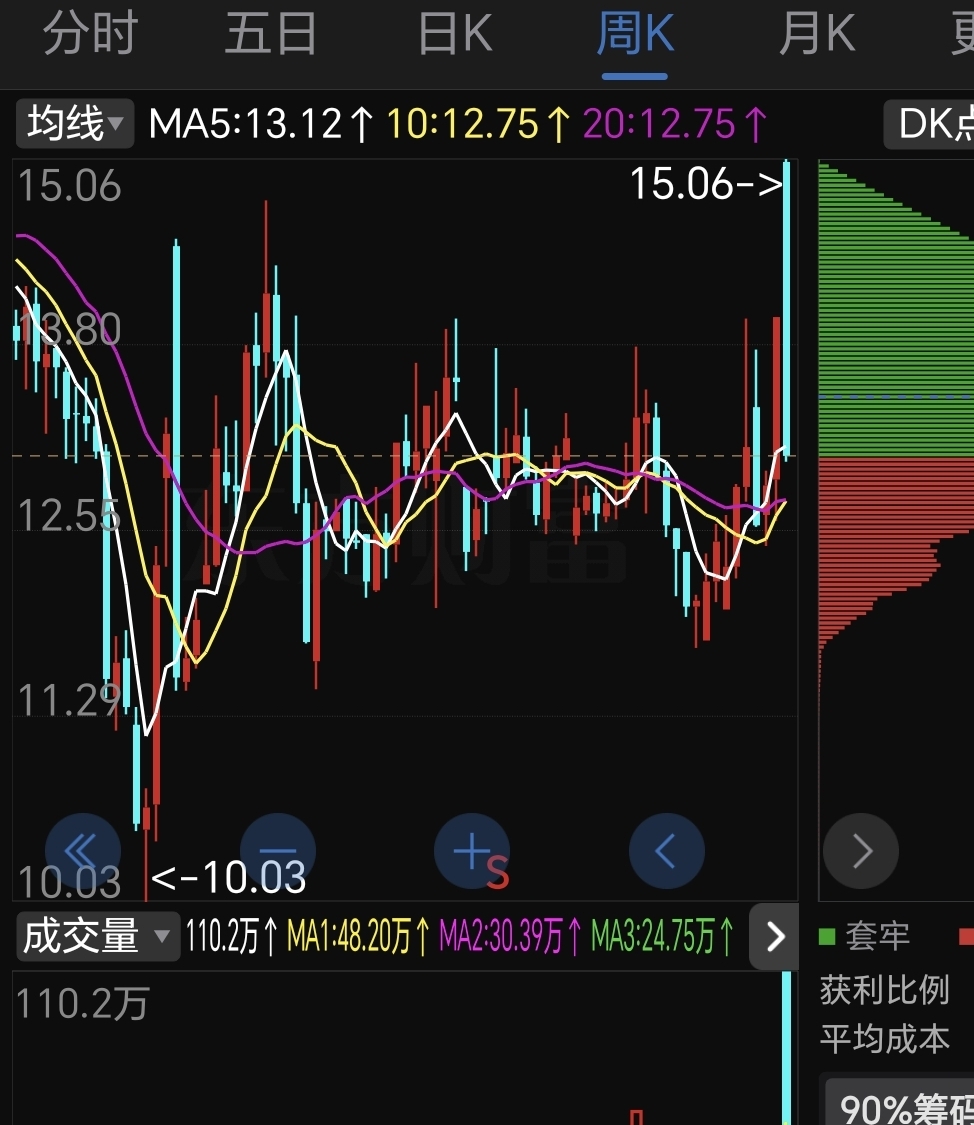The height and width of the screenshot is (1125, 974).
Task: Click the 110.2万 volume axis label
Action: 82,1003
